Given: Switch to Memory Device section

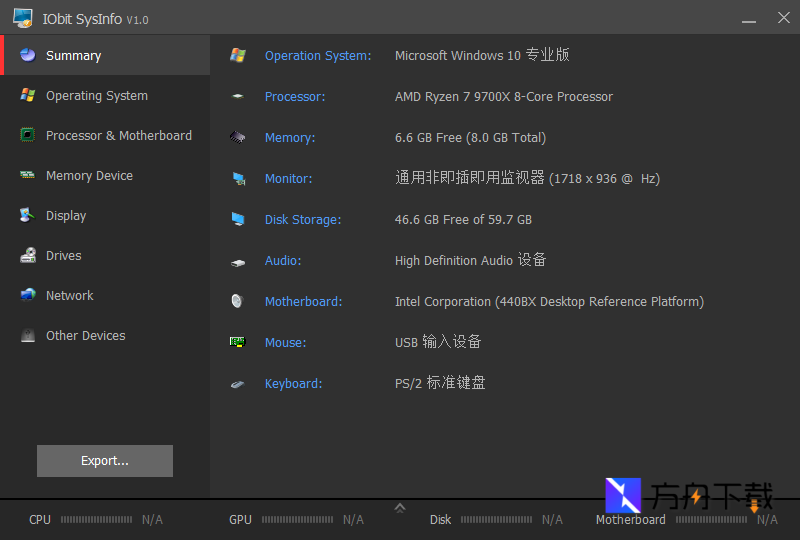Looking at the screenshot, I should point(107,176).
